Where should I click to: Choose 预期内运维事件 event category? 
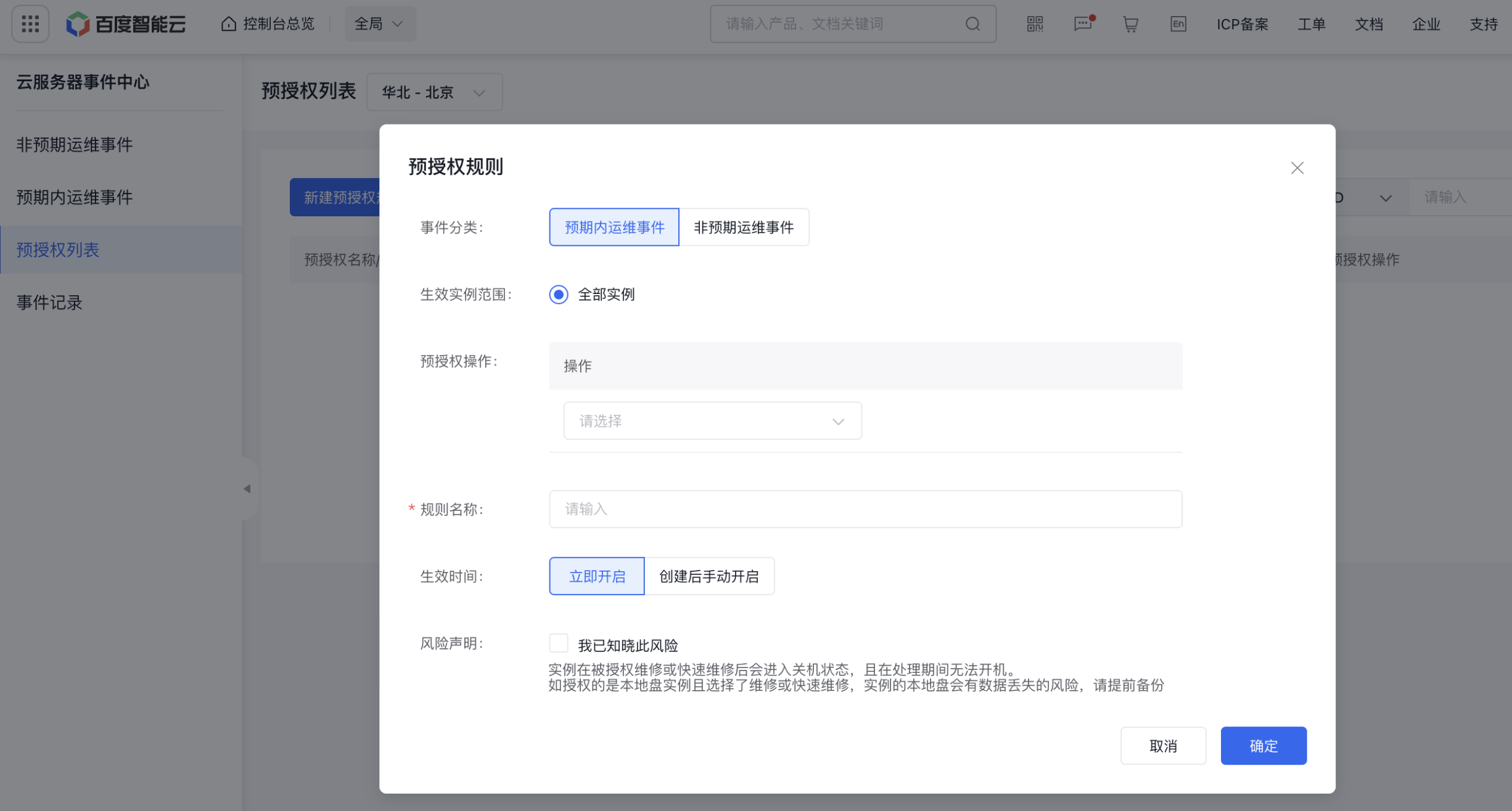pos(614,227)
